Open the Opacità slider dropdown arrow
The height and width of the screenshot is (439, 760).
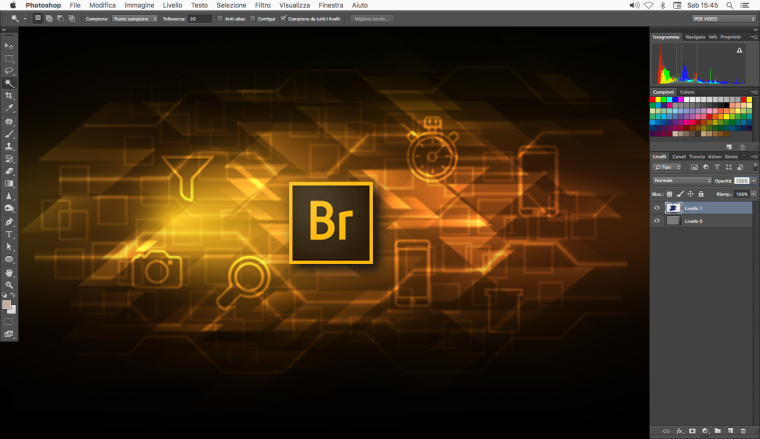(754, 180)
